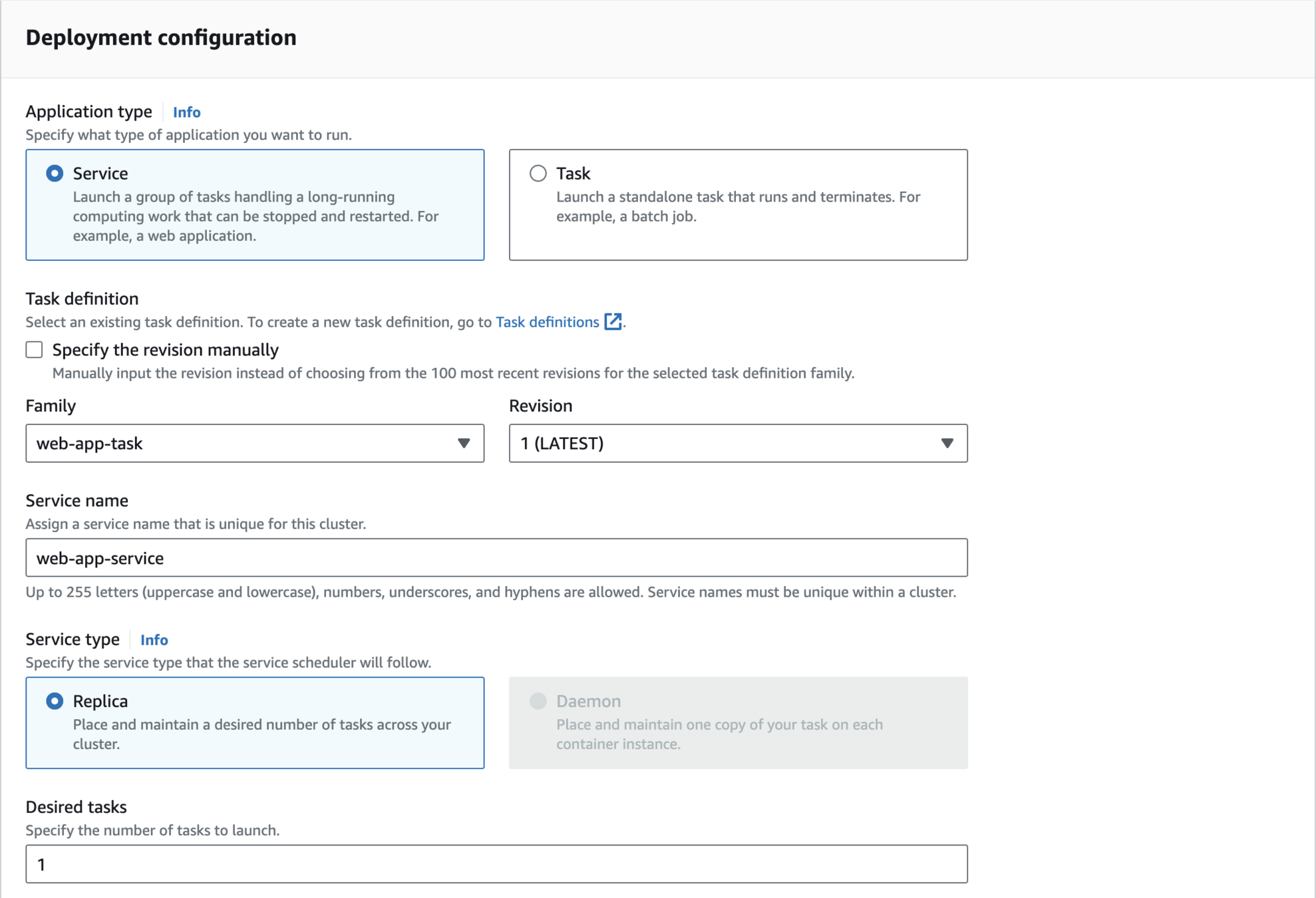Click the Service name input field
This screenshot has width=1316, height=898.
(496, 557)
